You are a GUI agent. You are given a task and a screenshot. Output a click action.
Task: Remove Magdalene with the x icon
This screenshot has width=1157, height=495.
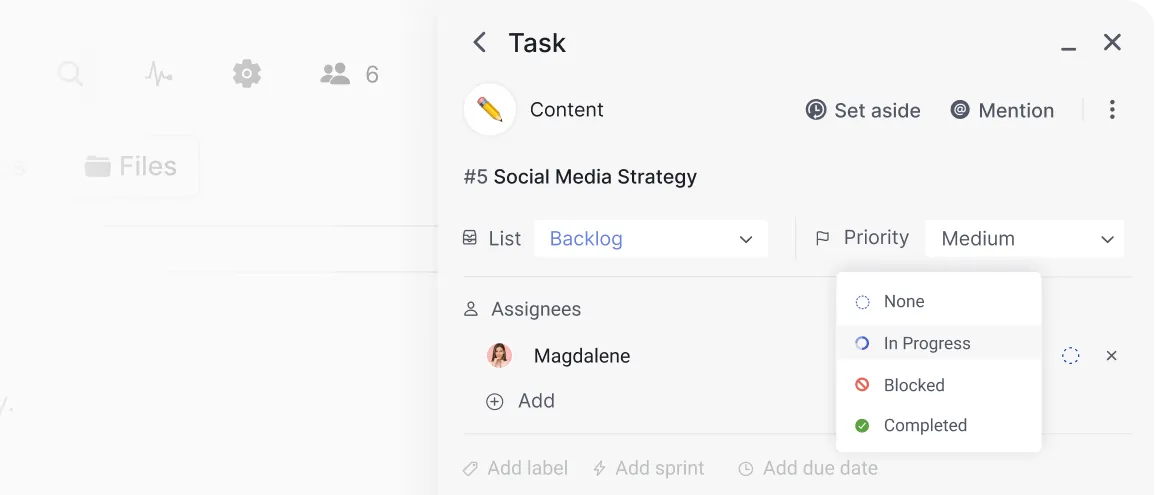1111,356
